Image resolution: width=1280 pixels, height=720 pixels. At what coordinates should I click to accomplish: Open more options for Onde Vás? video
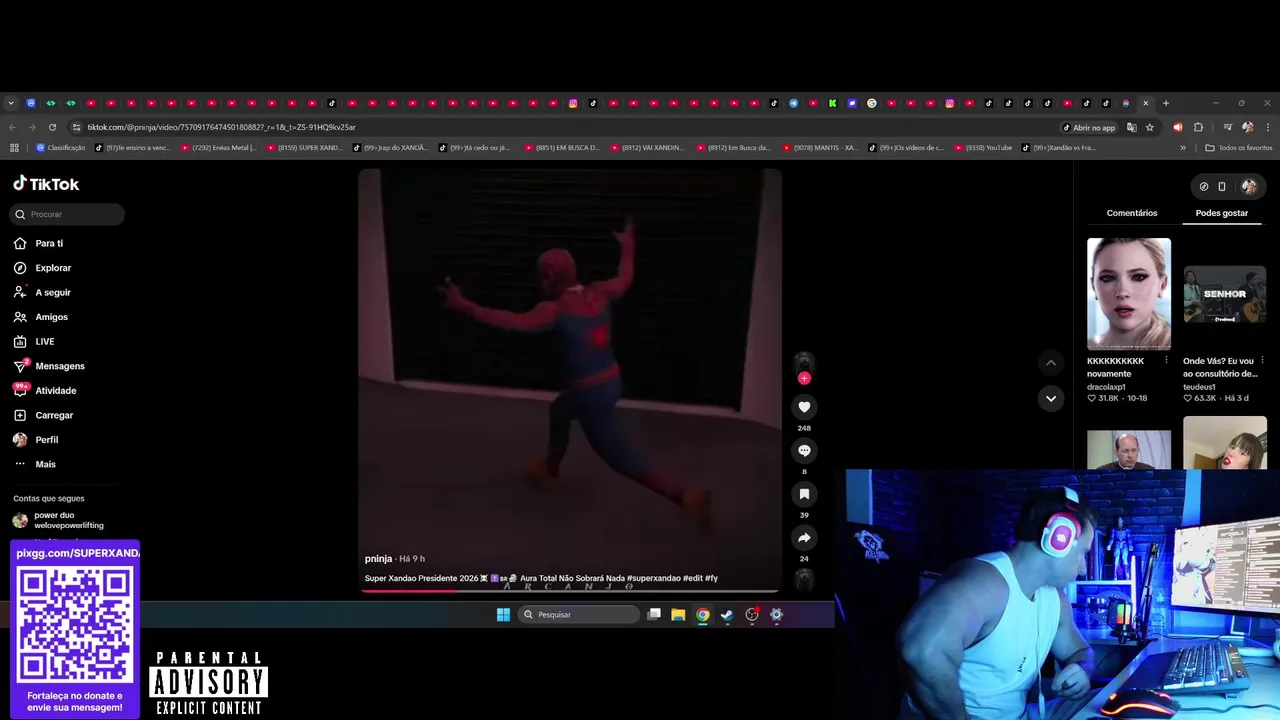[x=1262, y=360]
